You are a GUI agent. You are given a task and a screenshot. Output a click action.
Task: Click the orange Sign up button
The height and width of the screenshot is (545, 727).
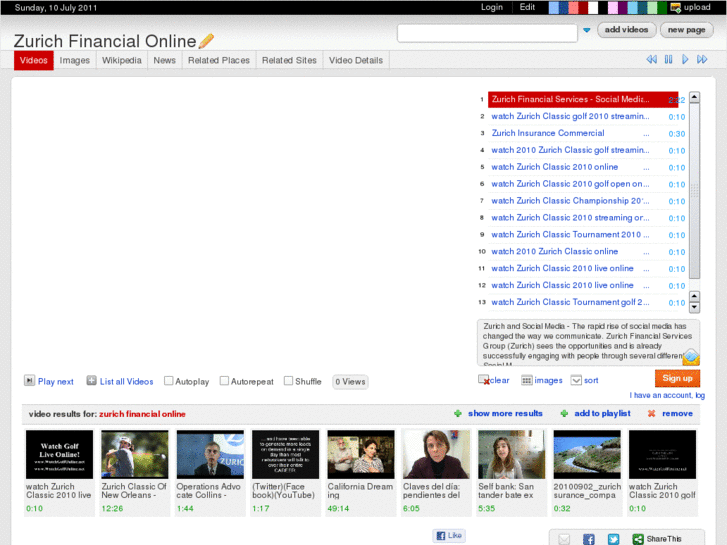[x=677, y=378]
